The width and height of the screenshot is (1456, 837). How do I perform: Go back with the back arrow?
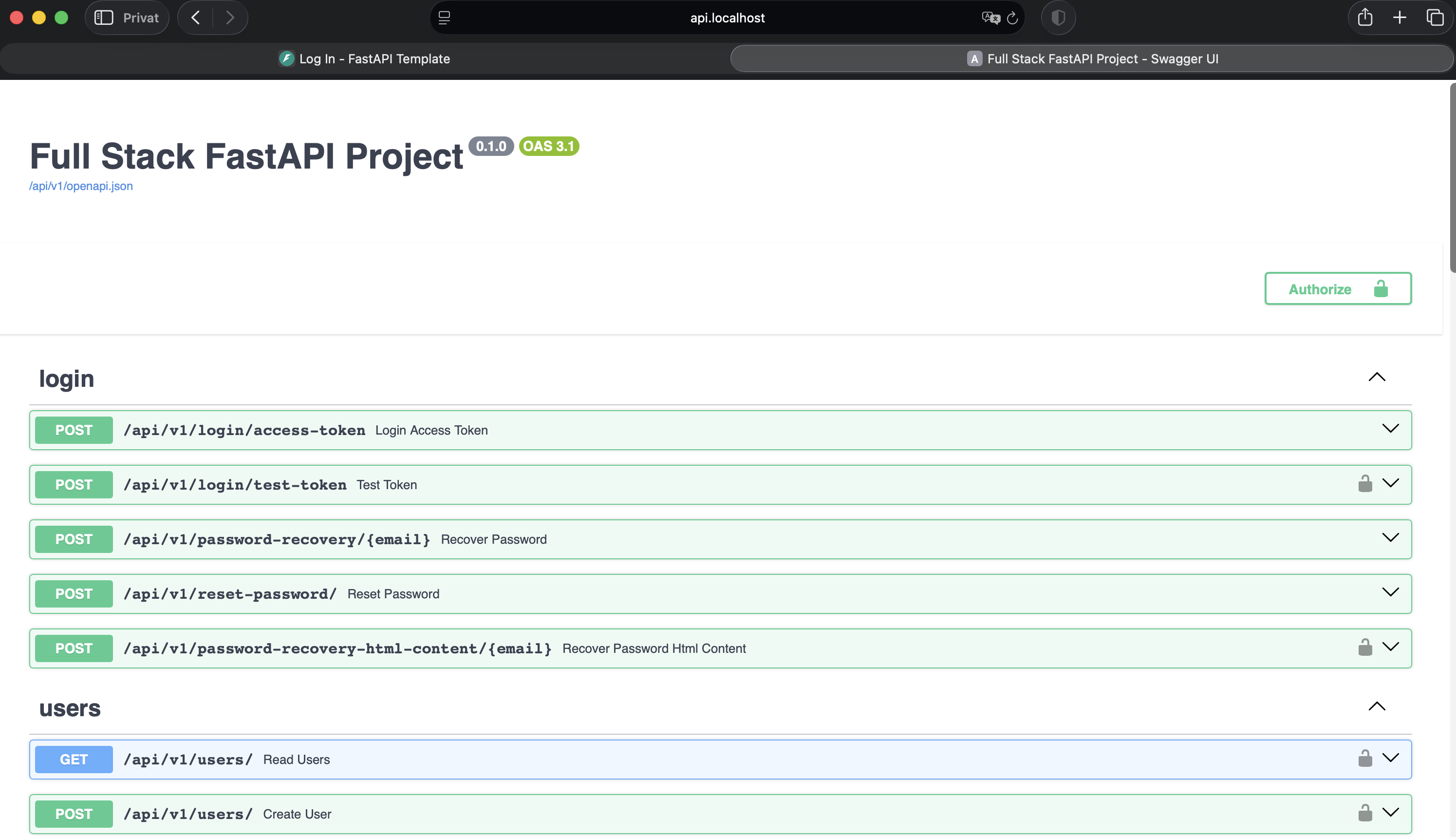point(195,18)
